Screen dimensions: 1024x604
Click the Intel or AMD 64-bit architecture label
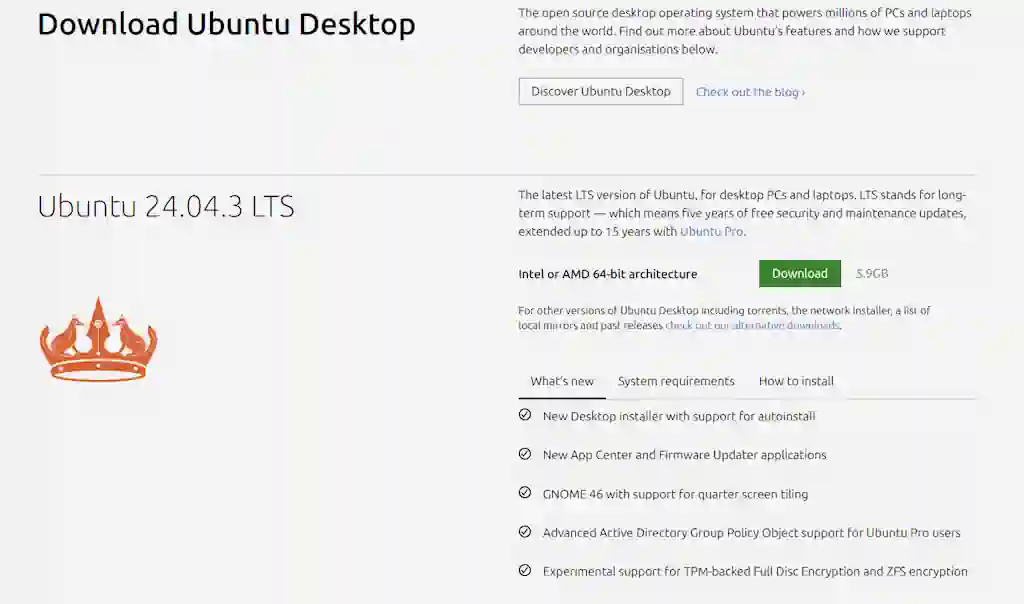[608, 273]
